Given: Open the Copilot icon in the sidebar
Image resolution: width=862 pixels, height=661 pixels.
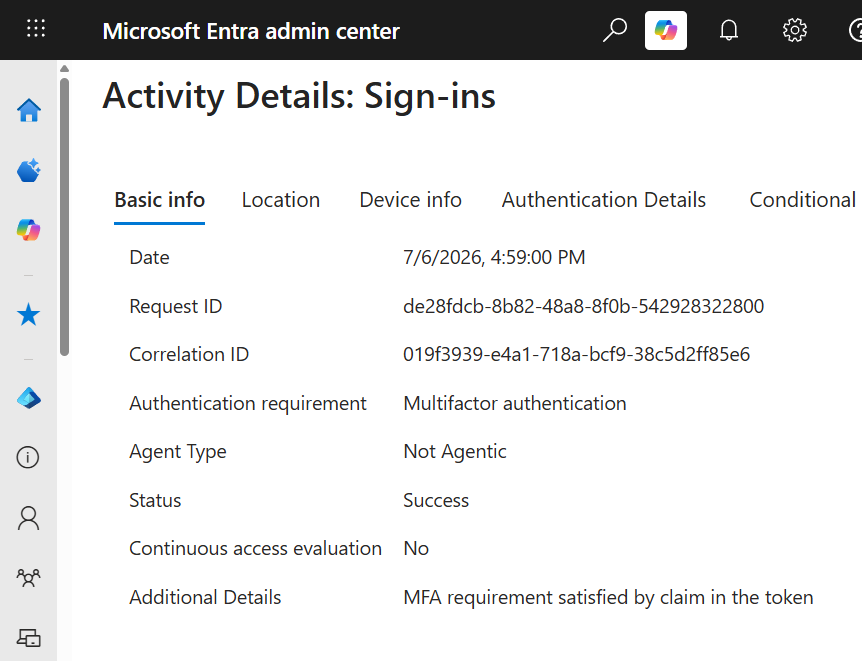Looking at the screenshot, I should [x=29, y=230].
